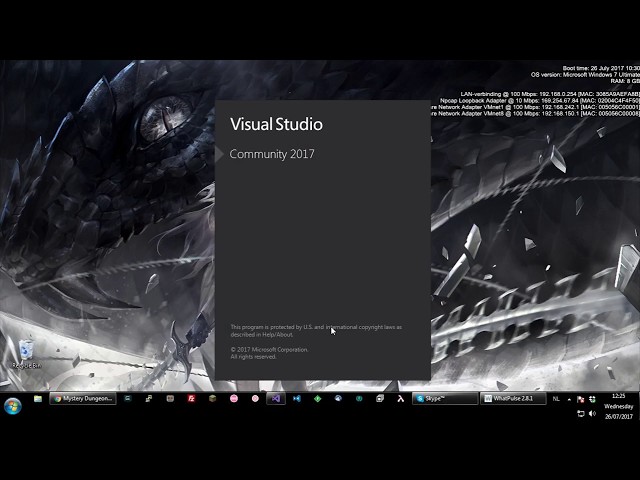
Task: Open Windows Explorer folder on the taskbar
Action: coord(38,399)
